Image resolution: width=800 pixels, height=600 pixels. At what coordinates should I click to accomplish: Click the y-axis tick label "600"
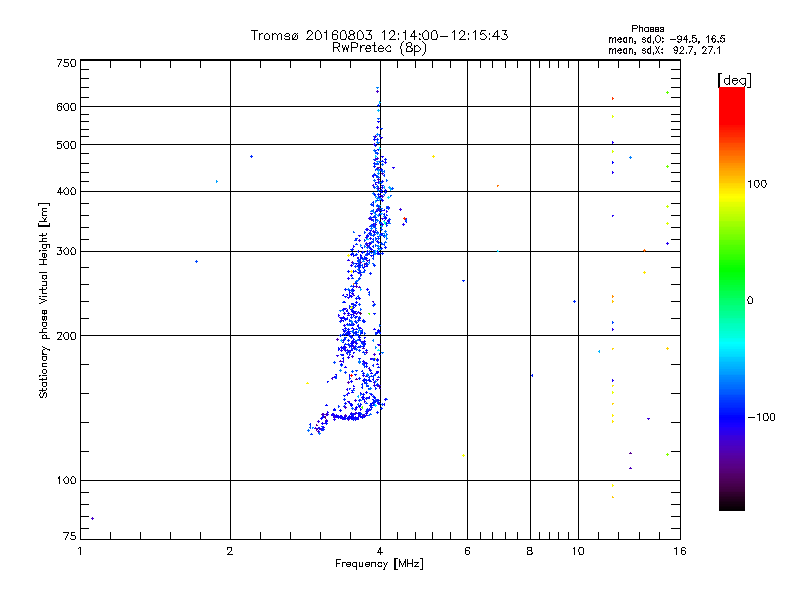pyautogui.click(x=66, y=107)
